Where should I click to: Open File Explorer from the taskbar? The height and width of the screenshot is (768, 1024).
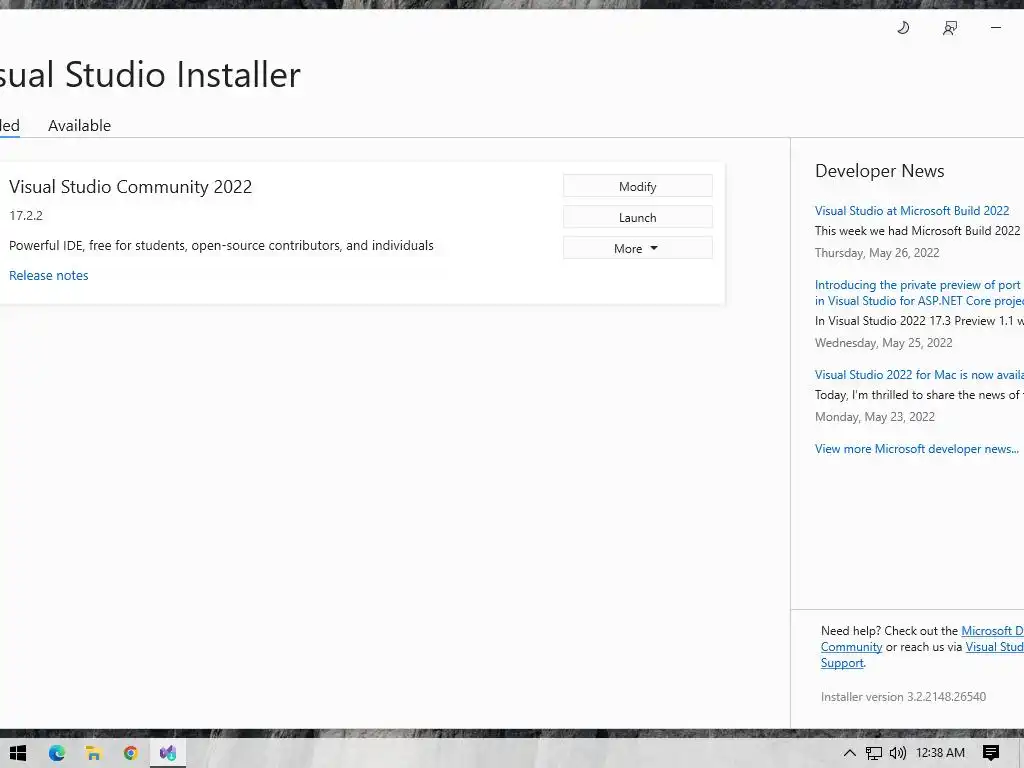coord(93,753)
